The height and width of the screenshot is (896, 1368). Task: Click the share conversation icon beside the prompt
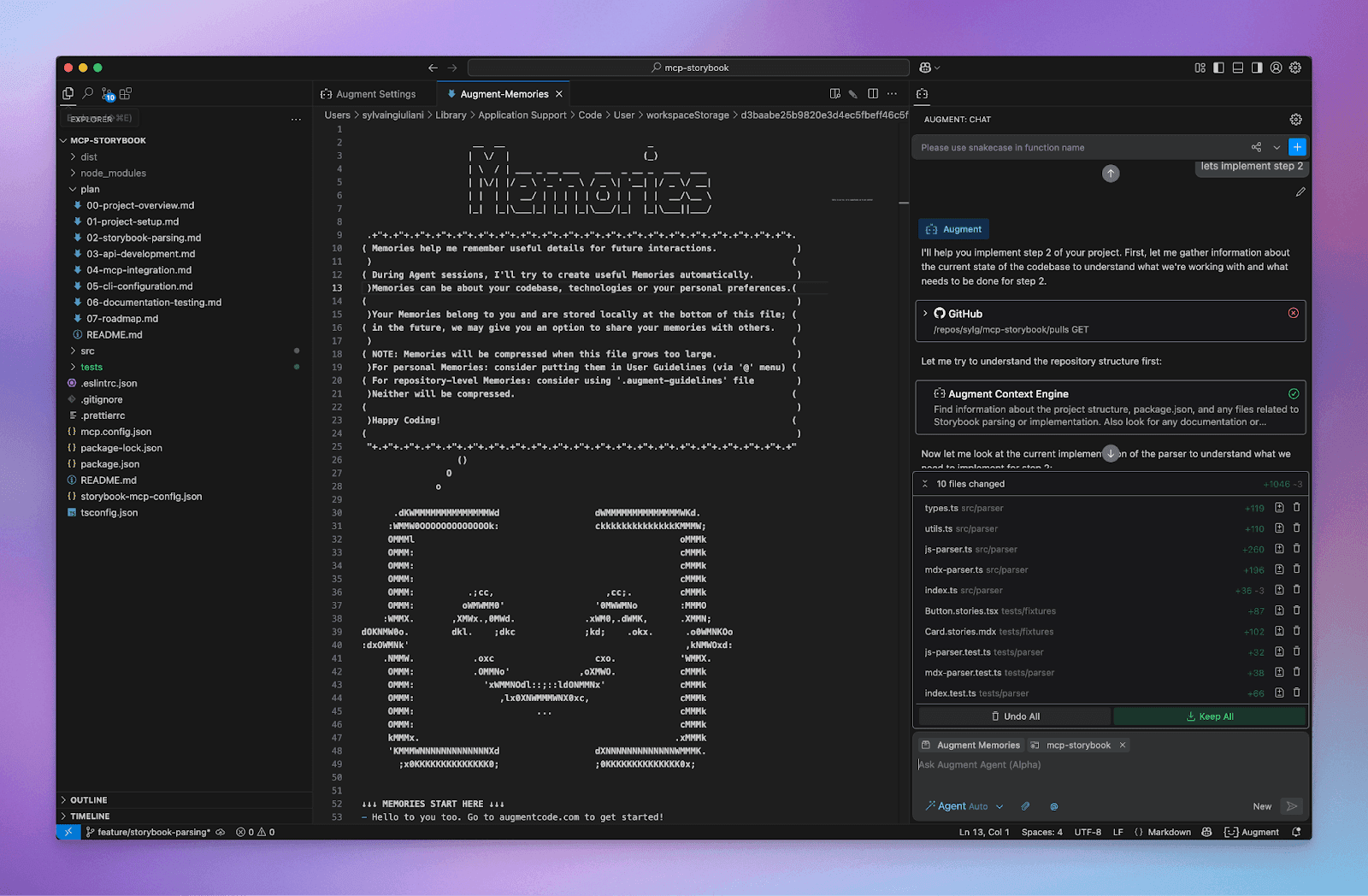pyautogui.click(x=1255, y=147)
